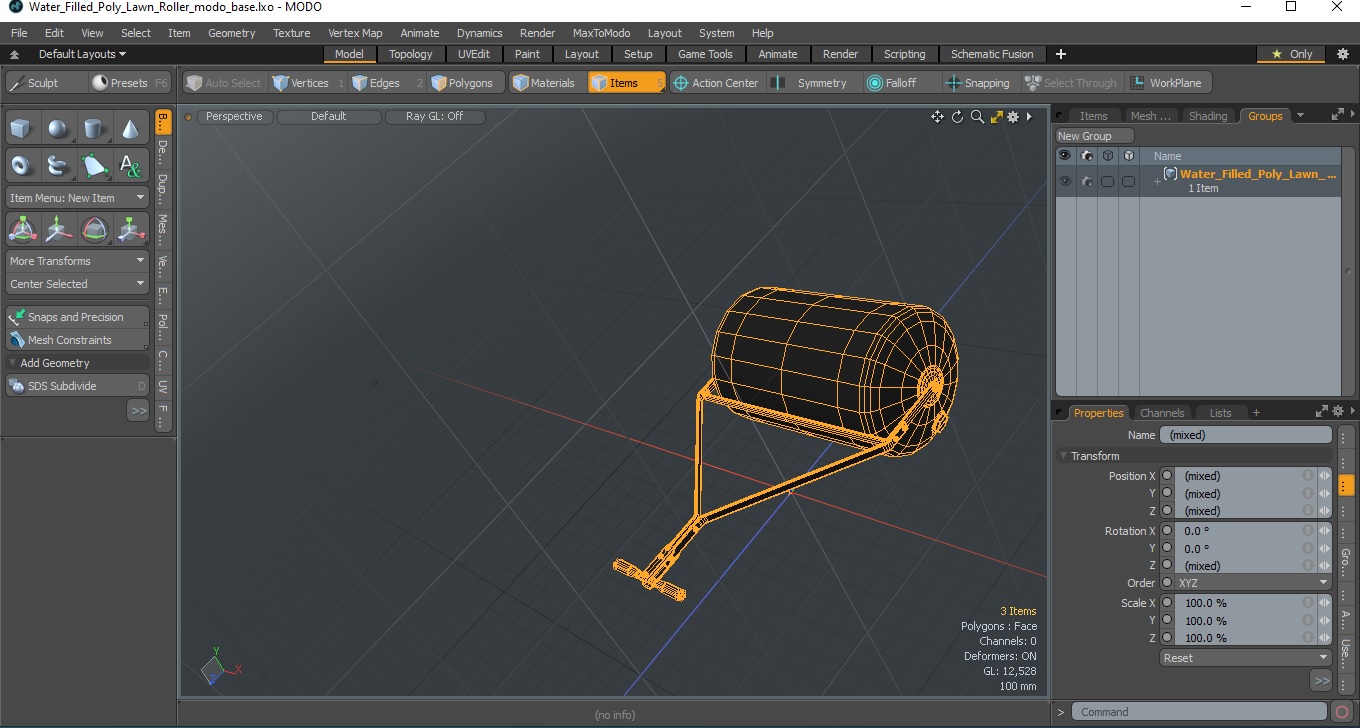Click the New Group button

[1095, 136]
